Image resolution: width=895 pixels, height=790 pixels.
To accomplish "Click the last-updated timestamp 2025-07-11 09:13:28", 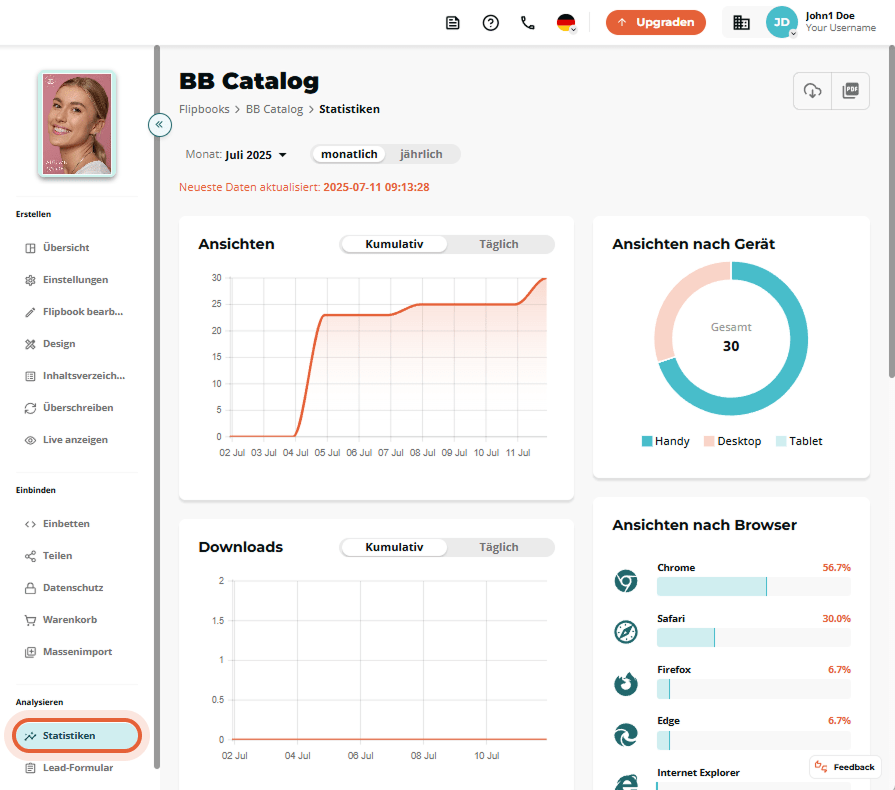I will pos(376,187).
